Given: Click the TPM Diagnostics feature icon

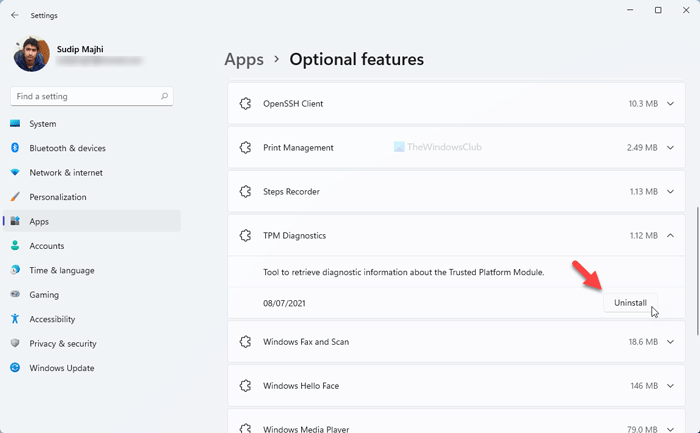Looking at the screenshot, I should pyautogui.click(x=245, y=235).
